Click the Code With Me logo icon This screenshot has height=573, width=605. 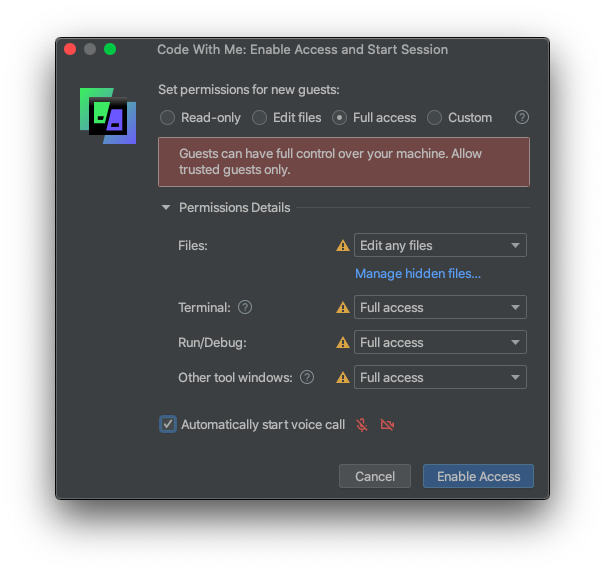108,116
